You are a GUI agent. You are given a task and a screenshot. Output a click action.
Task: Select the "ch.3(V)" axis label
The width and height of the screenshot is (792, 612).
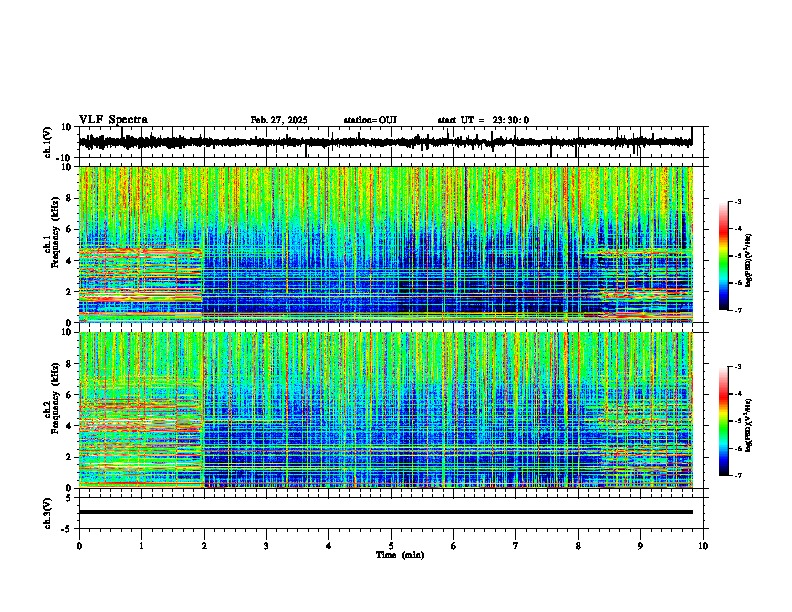pos(48,513)
